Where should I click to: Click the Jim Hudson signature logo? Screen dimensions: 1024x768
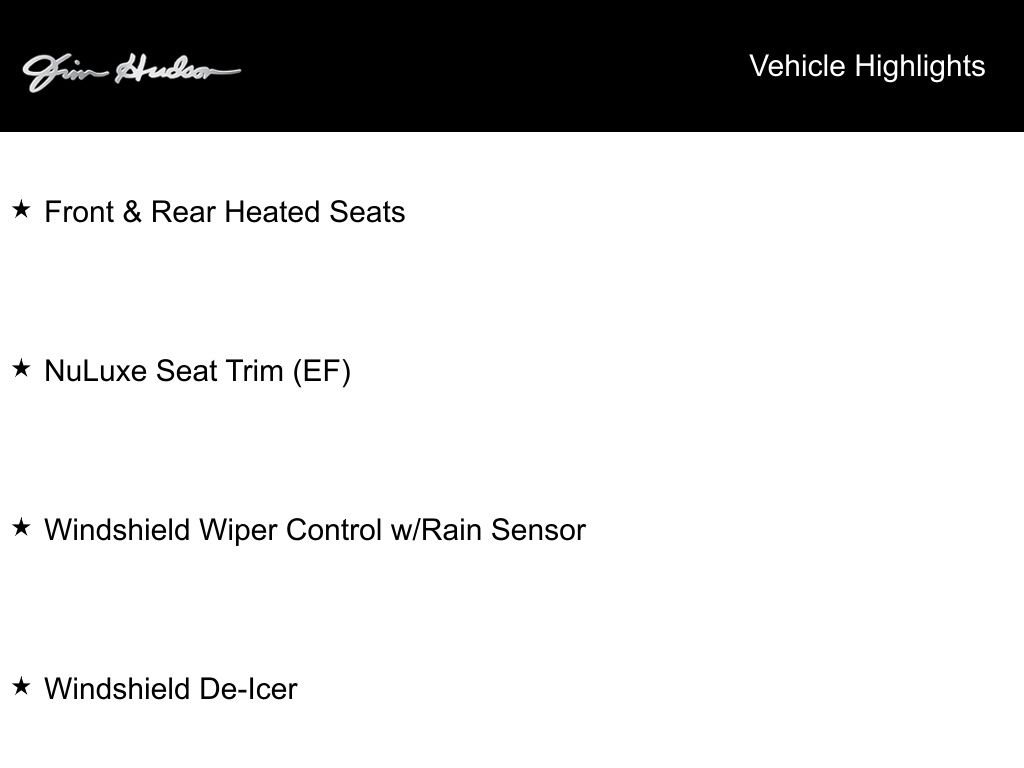[x=131, y=71]
